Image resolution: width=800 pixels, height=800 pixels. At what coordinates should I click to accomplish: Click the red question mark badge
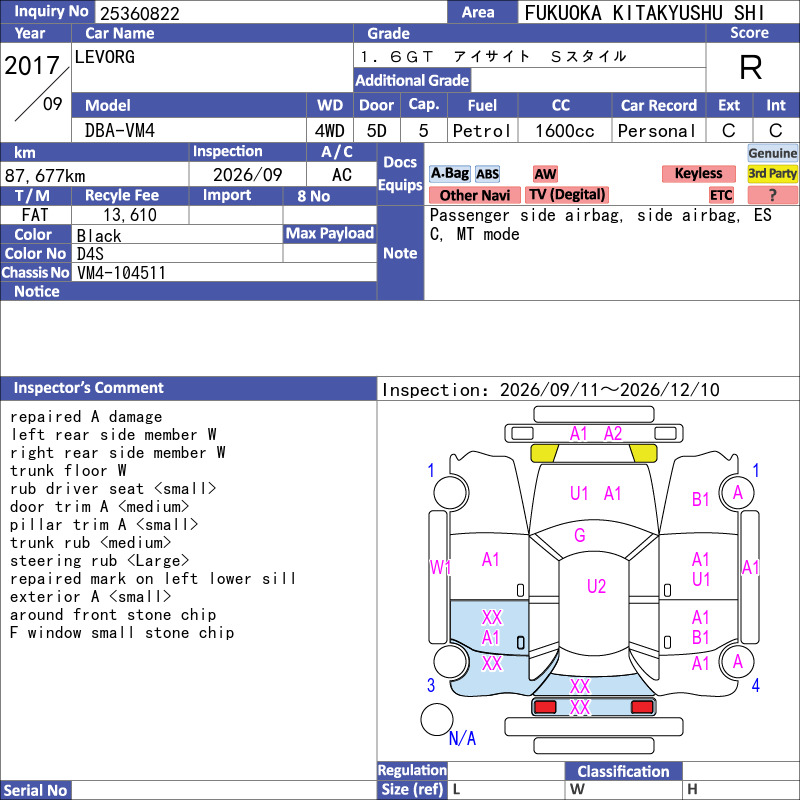point(772,195)
